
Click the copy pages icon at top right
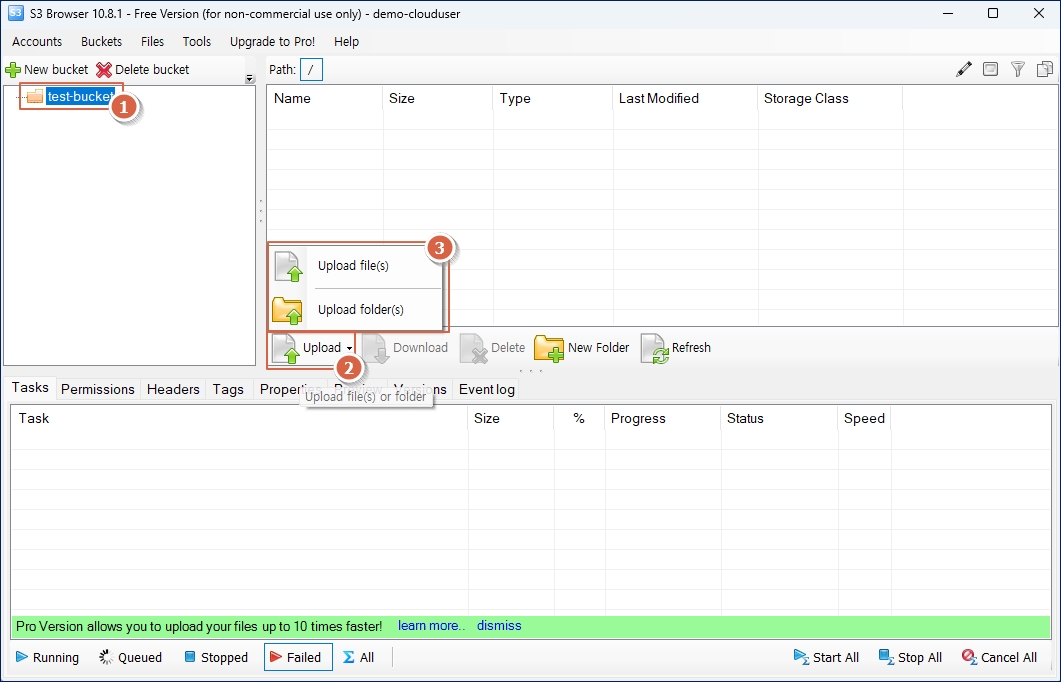pos(1045,69)
